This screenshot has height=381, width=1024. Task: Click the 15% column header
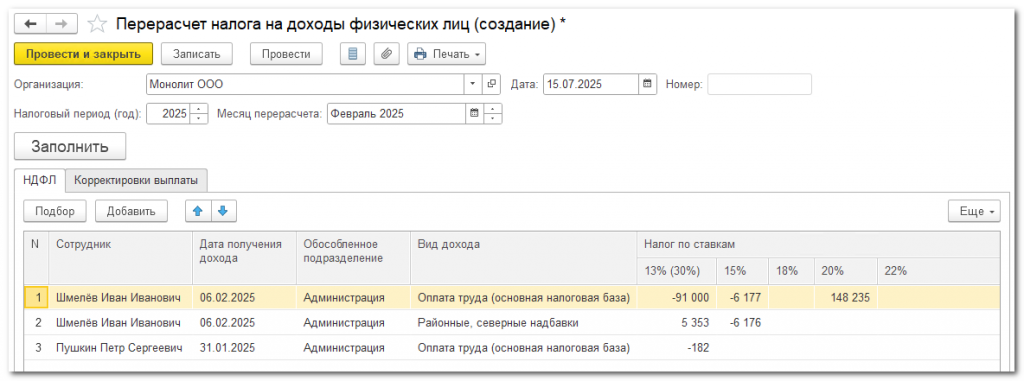point(743,271)
